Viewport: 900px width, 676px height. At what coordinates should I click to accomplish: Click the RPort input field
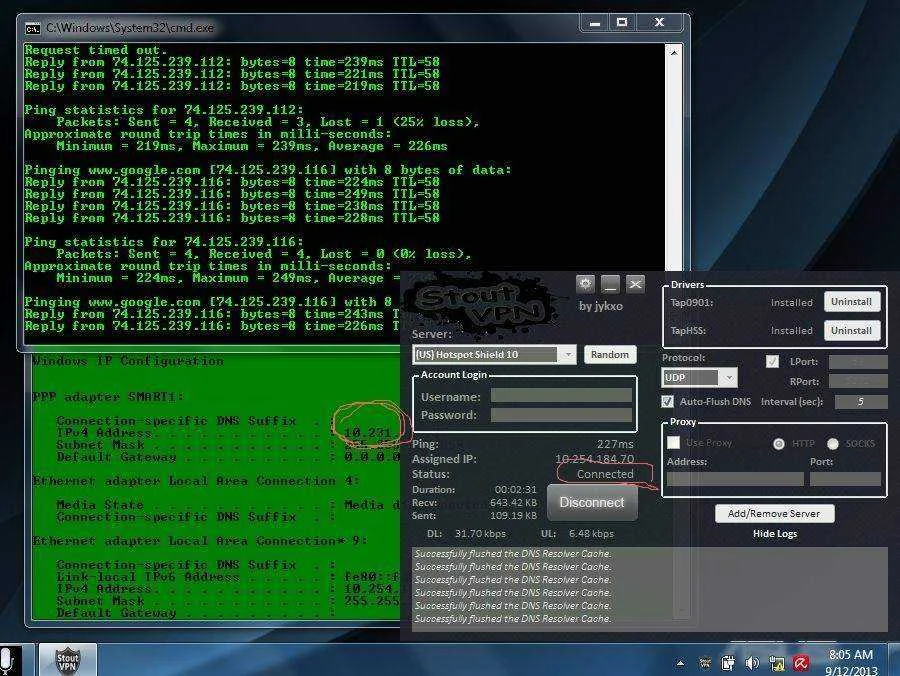coord(858,381)
